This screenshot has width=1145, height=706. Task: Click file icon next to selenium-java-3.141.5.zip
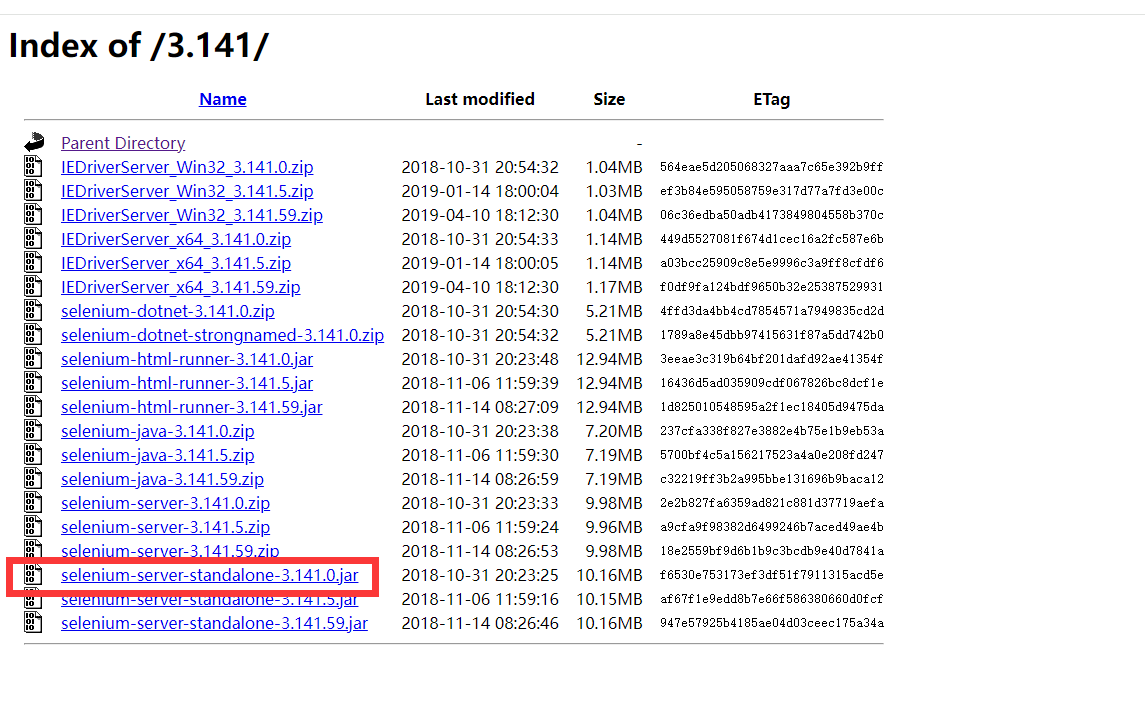[34, 455]
